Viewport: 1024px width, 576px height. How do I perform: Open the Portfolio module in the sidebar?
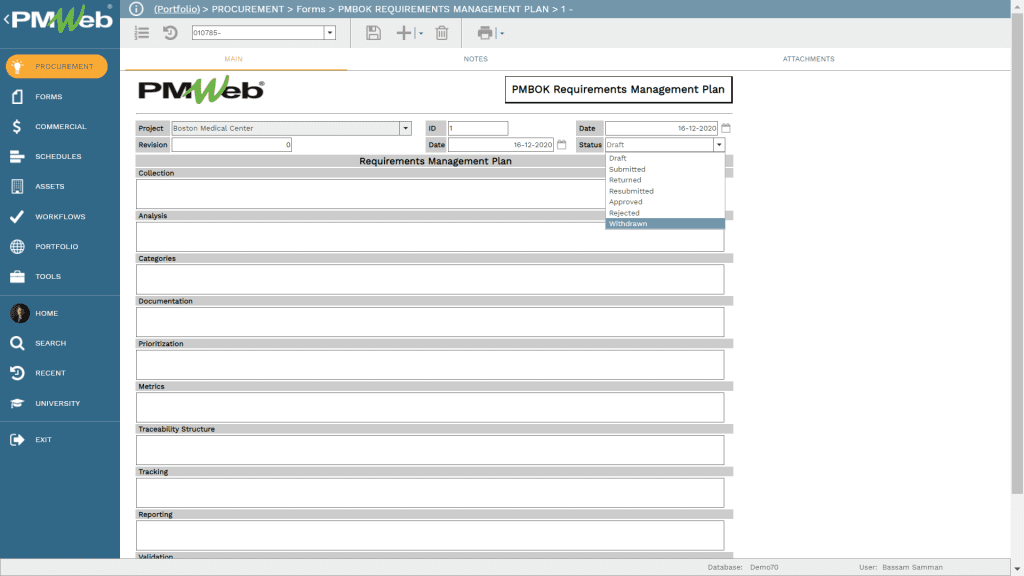pos(56,247)
